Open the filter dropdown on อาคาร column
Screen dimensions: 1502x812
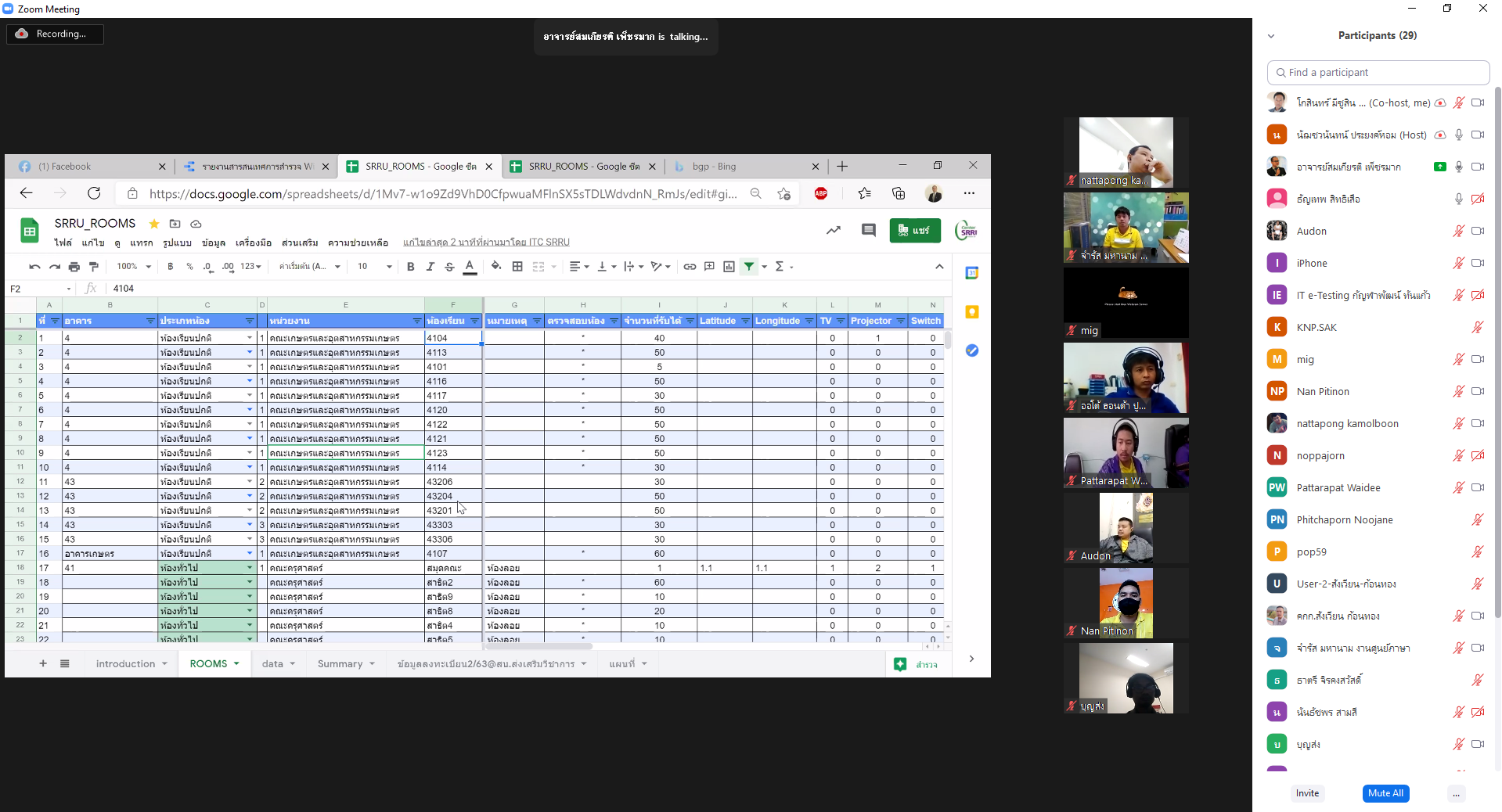[x=150, y=321]
